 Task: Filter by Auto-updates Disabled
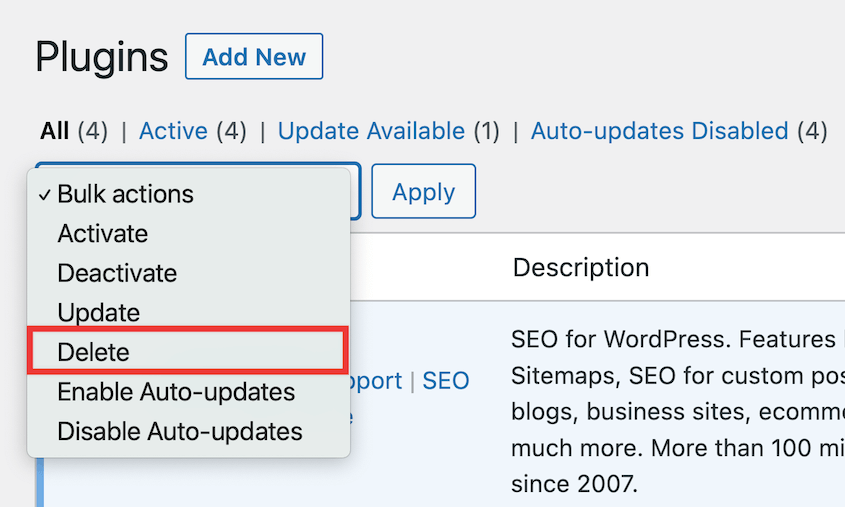tap(660, 131)
